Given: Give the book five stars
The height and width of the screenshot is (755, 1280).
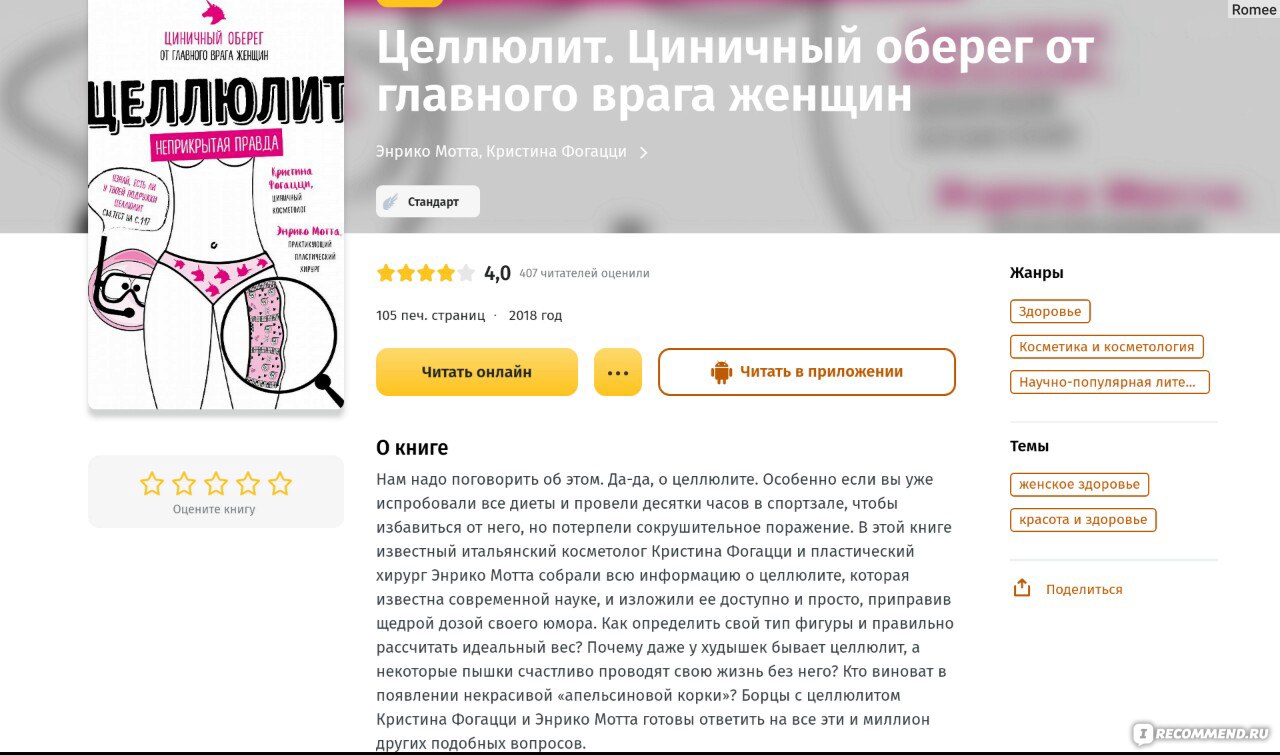Looking at the screenshot, I should (280, 484).
